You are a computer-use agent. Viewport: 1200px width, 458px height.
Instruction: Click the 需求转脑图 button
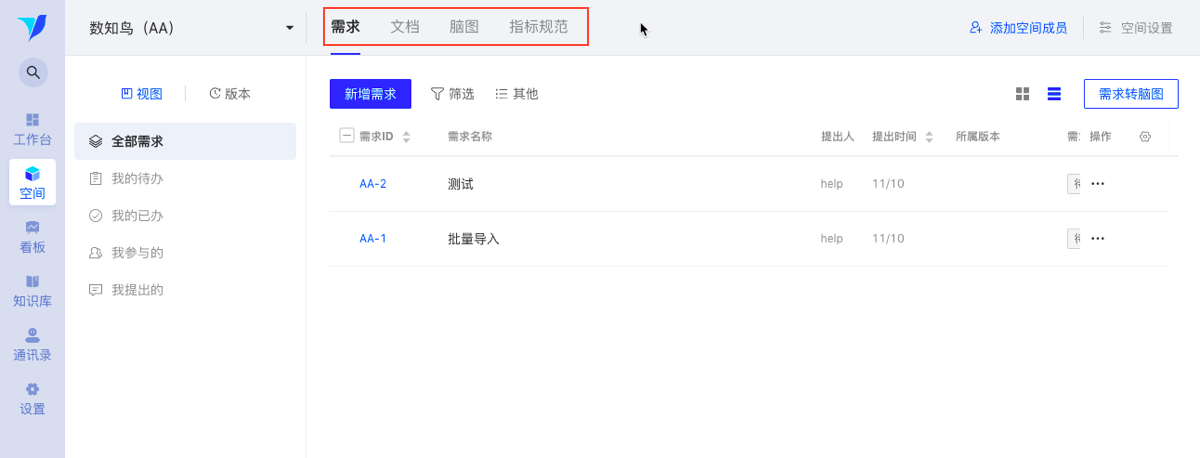[1131, 94]
